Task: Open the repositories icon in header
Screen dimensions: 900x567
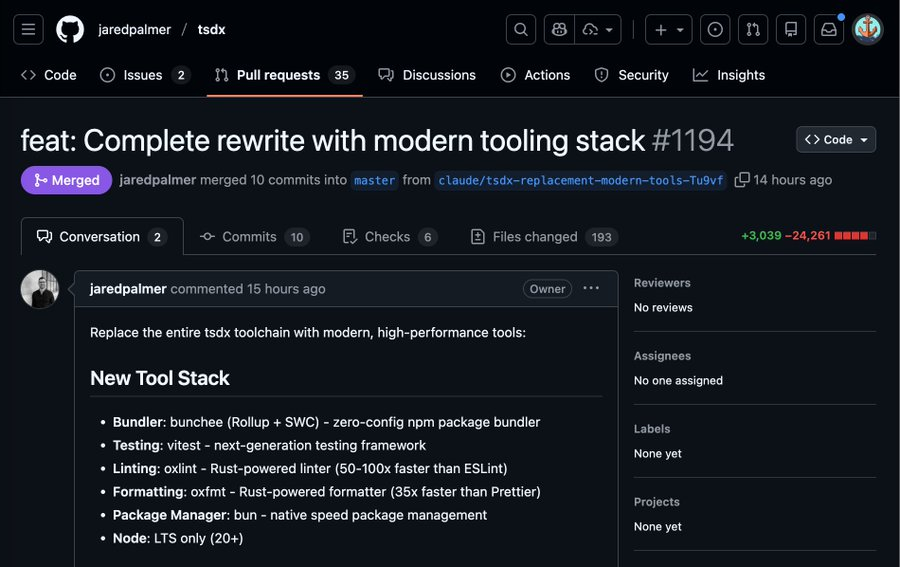Action: click(x=791, y=30)
